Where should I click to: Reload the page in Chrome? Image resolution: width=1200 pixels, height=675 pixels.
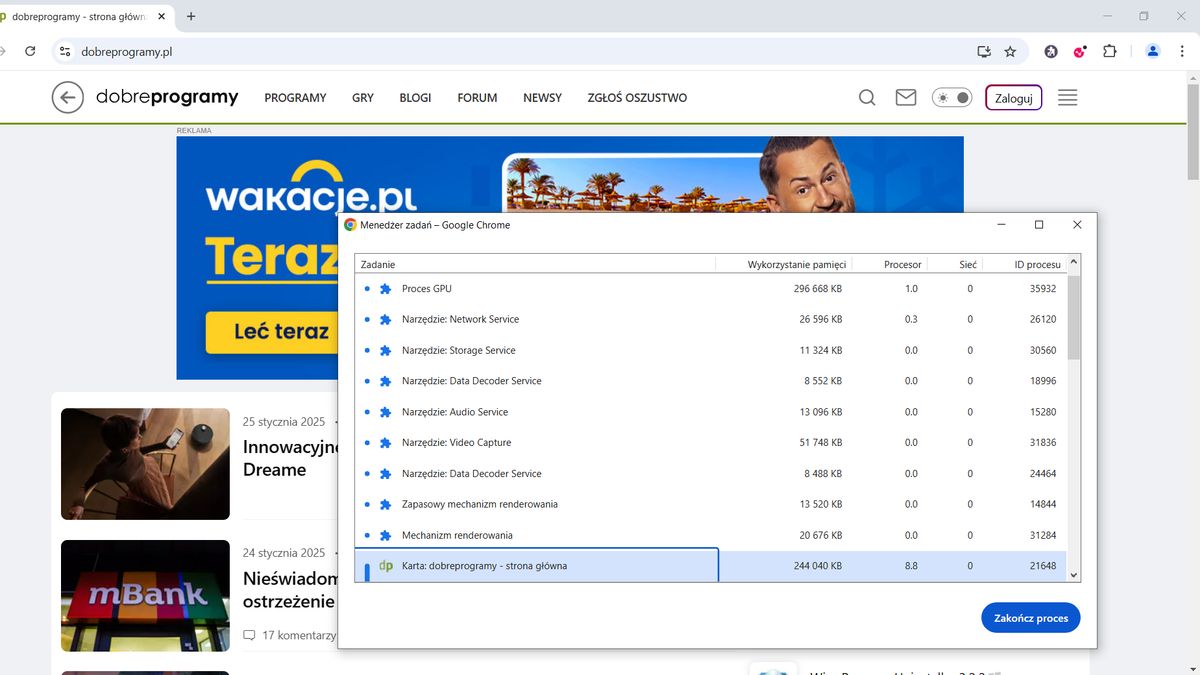point(30,51)
